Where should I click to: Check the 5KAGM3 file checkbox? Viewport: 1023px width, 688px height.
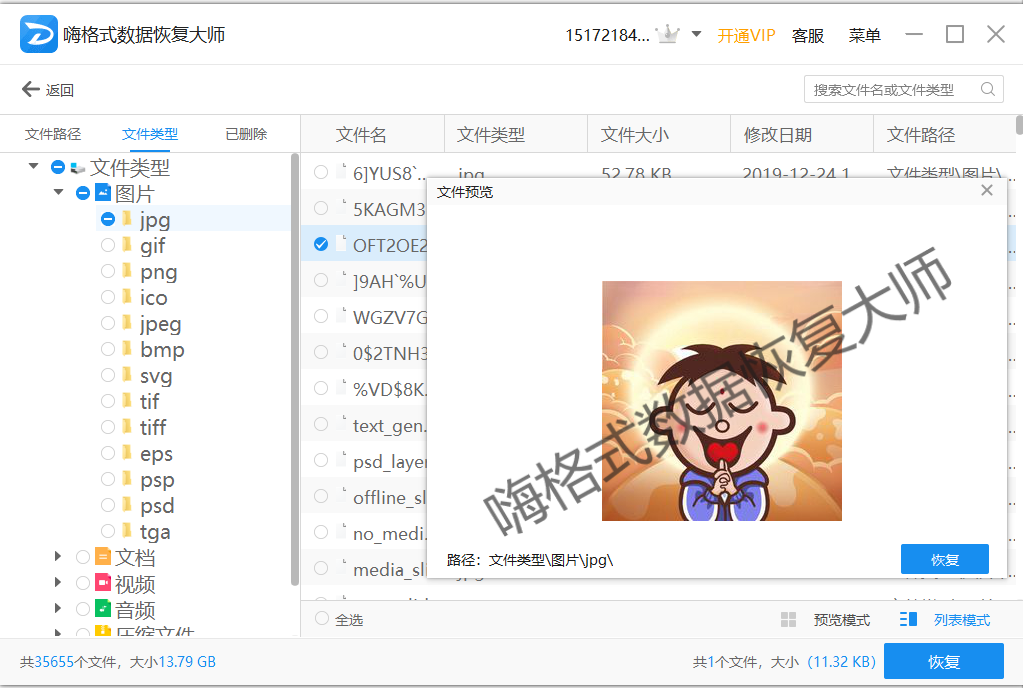click(x=321, y=208)
